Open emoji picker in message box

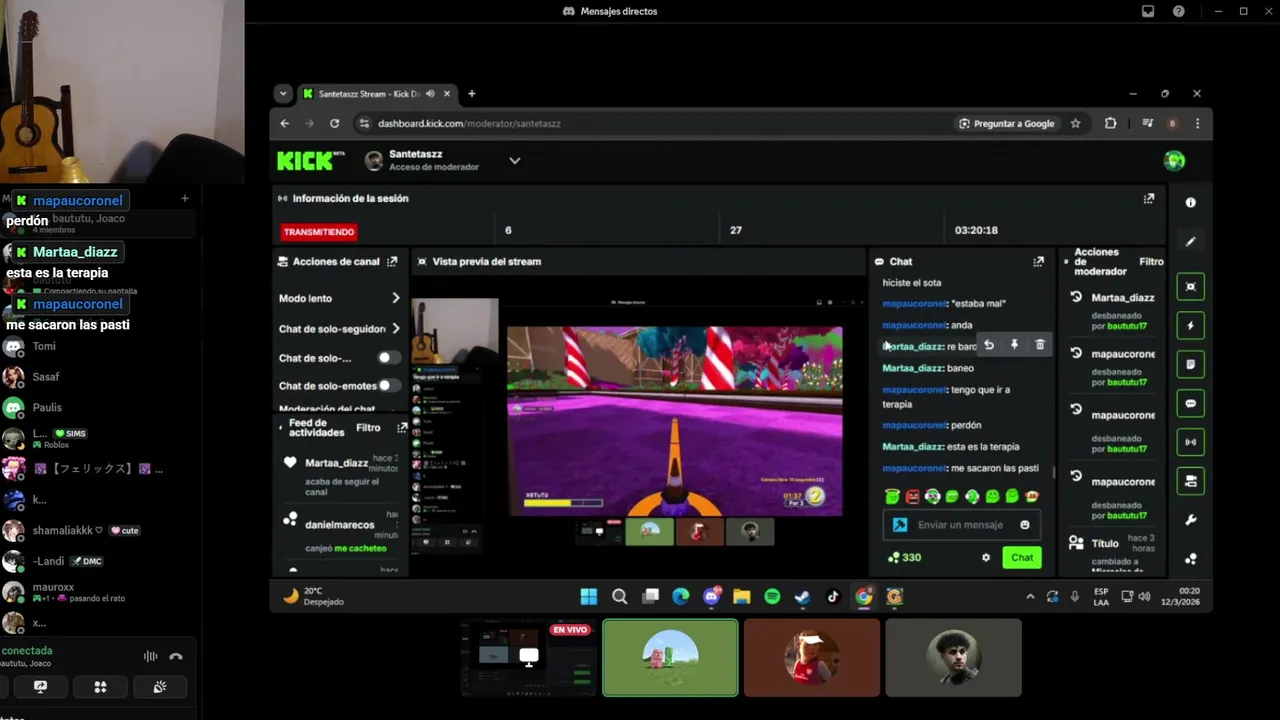pos(1025,525)
